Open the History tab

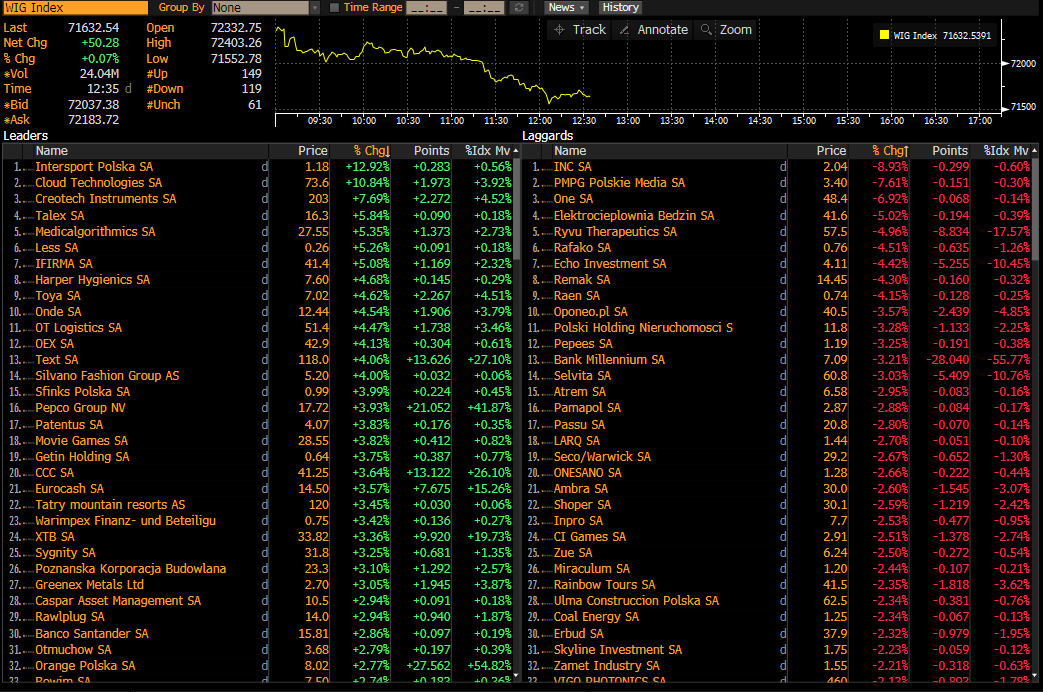pos(620,8)
